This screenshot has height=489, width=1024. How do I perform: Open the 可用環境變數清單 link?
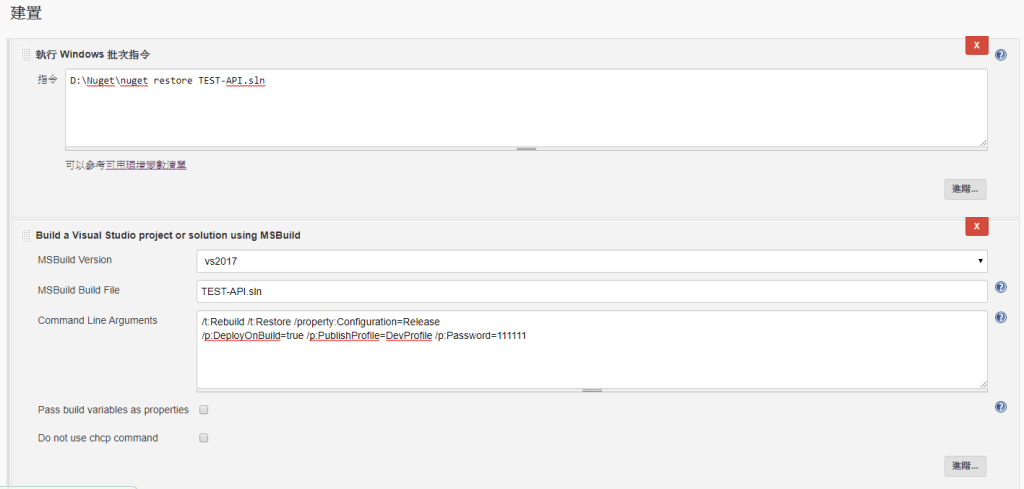point(146,165)
